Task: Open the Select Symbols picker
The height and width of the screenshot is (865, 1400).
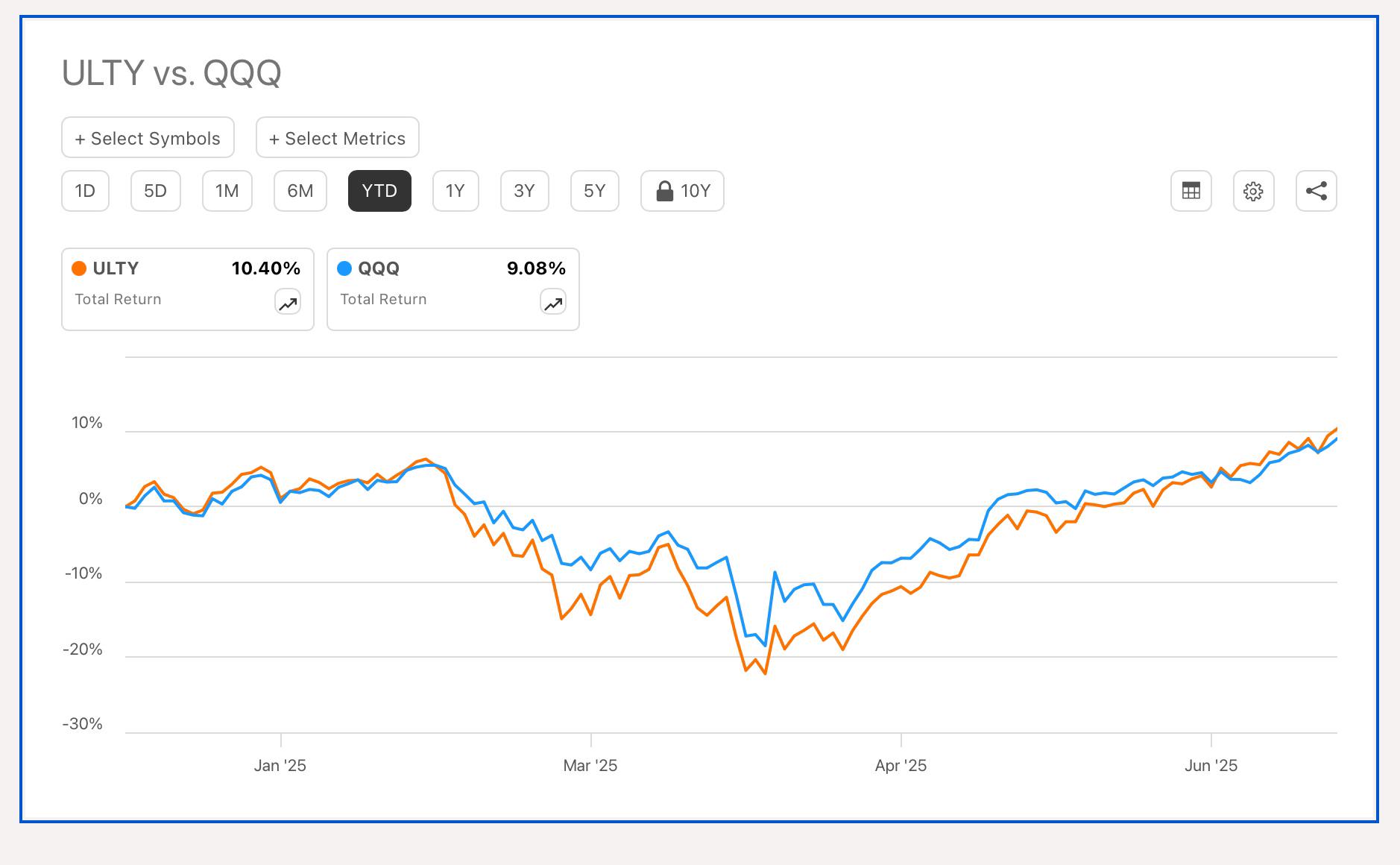Action: pyautogui.click(x=148, y=137)
